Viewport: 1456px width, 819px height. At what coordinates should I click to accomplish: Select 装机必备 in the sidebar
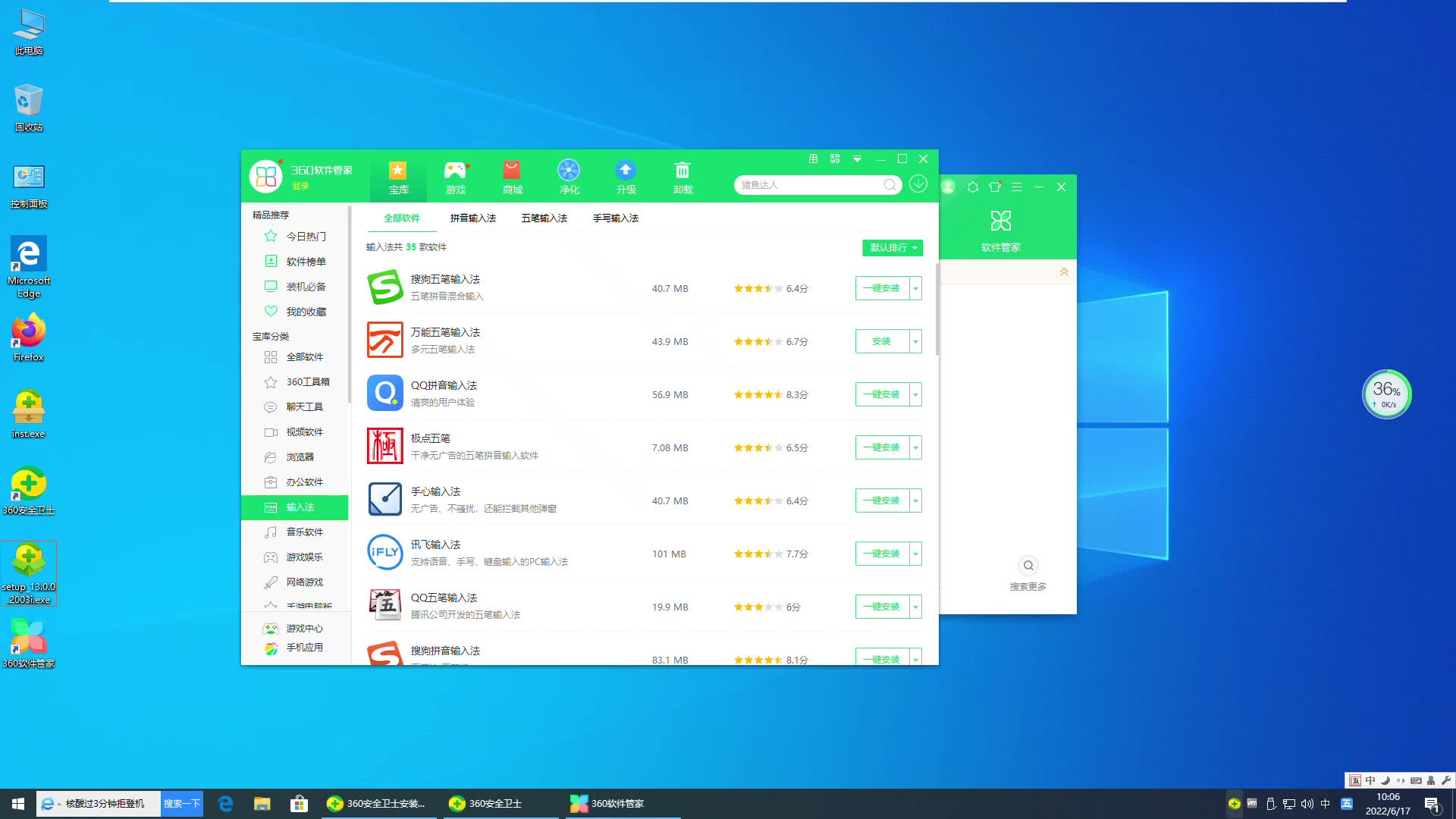coord(295,287)
